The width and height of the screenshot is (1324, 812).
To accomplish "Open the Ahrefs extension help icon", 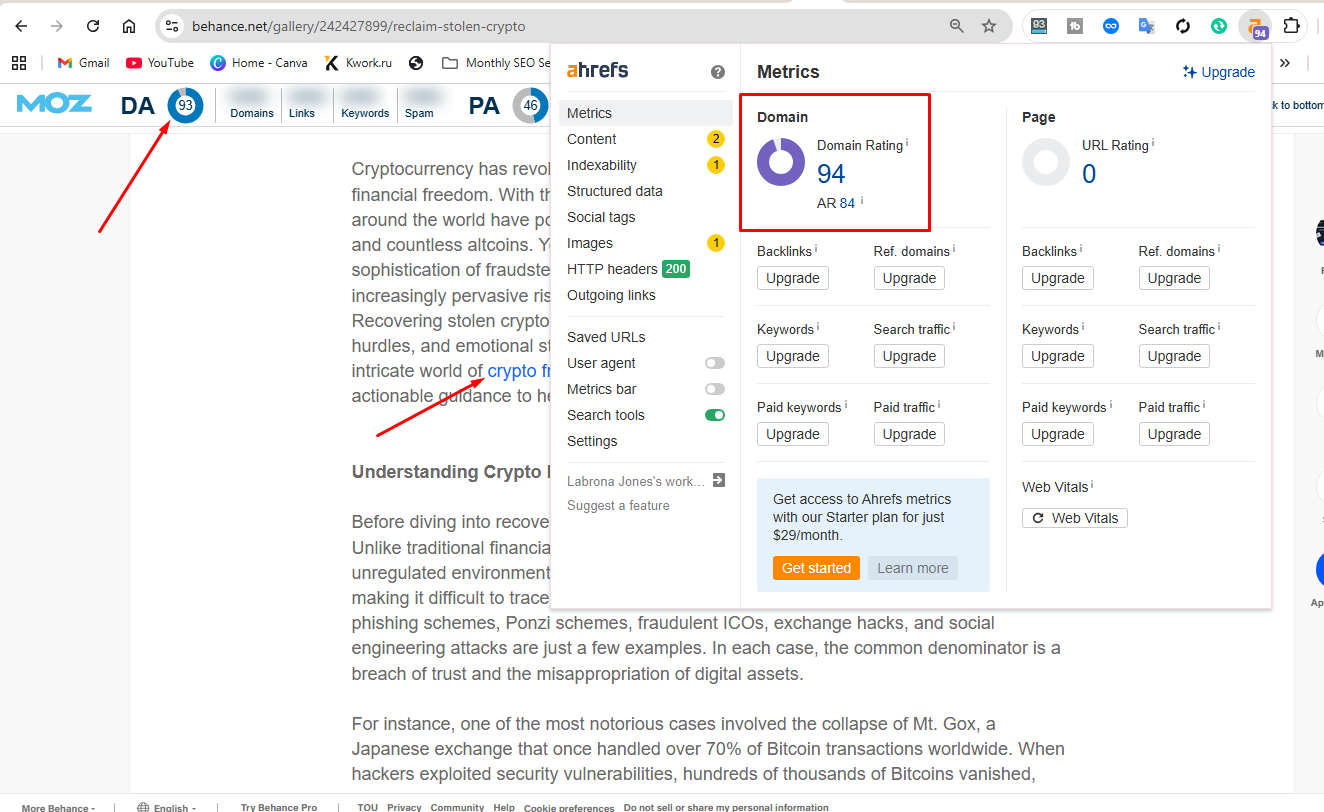I will 717,71.
